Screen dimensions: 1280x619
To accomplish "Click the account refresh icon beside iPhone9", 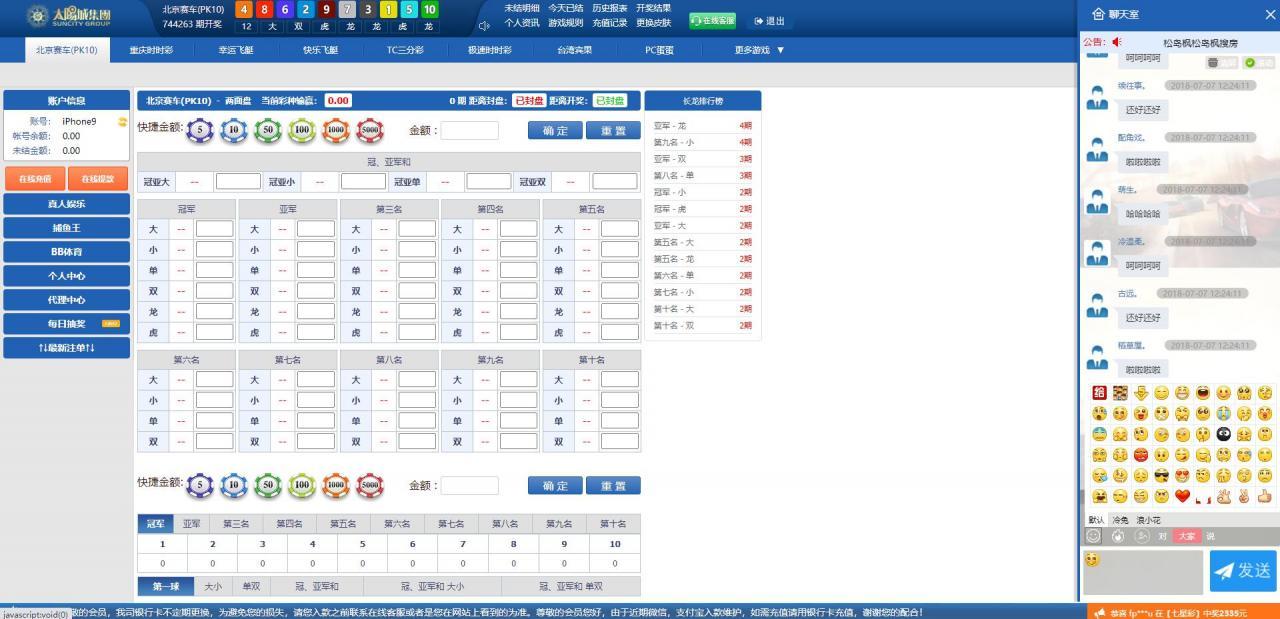I will pos(122,122).
